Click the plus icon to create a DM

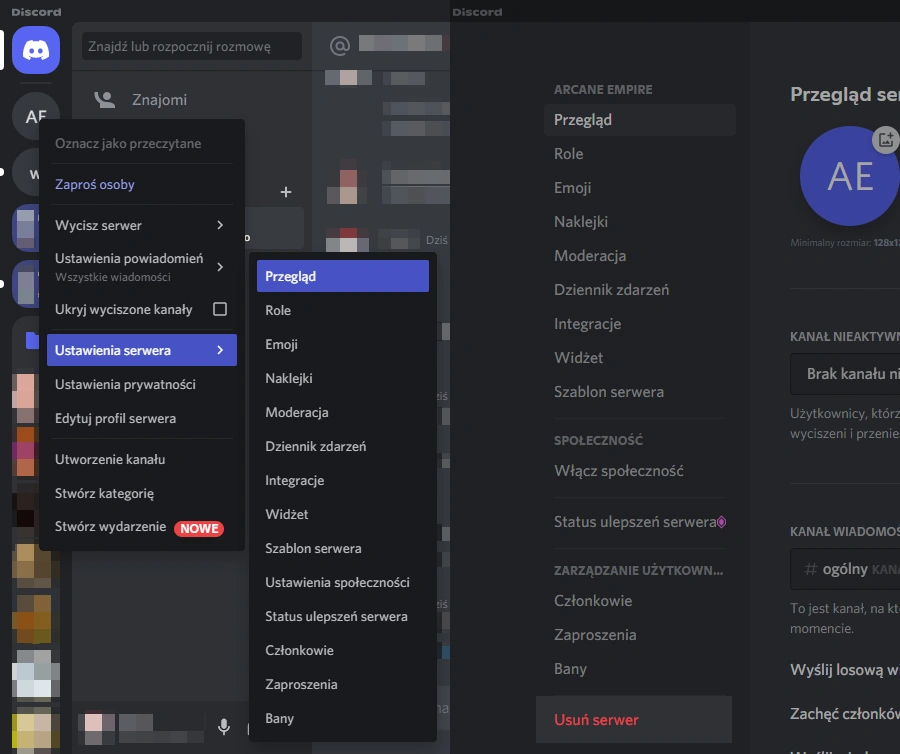(286, 192)
